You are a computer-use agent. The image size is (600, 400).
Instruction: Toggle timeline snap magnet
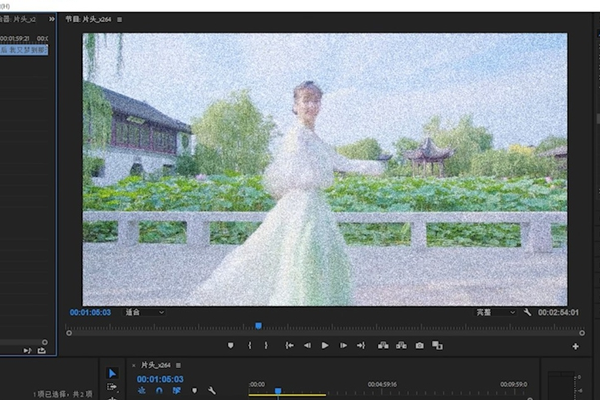[159, 390]
